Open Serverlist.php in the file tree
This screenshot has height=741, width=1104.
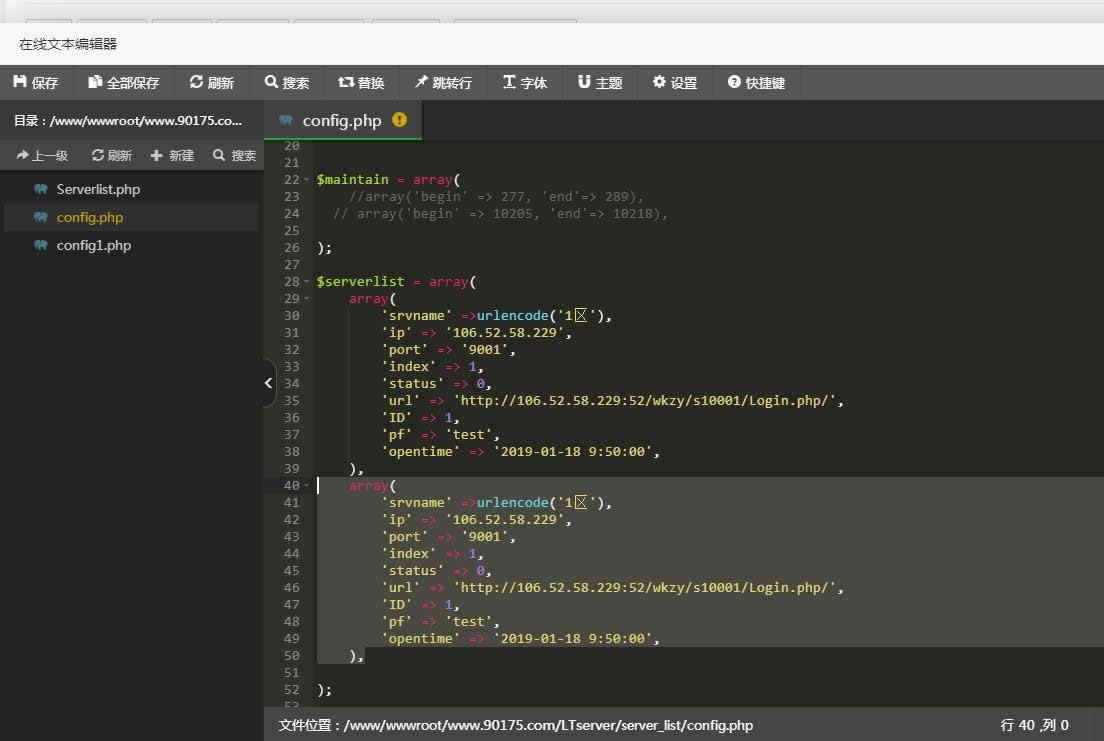click(98, 189)
